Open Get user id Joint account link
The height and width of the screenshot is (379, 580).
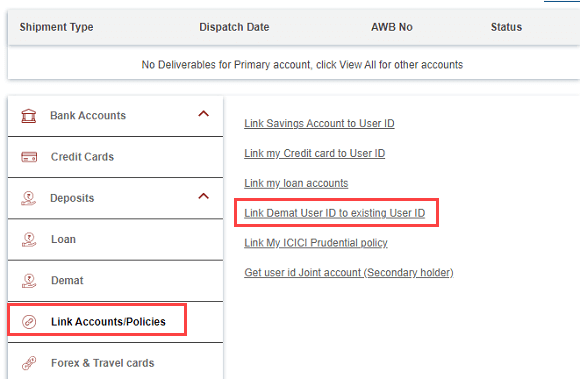[x=349, y=273]
